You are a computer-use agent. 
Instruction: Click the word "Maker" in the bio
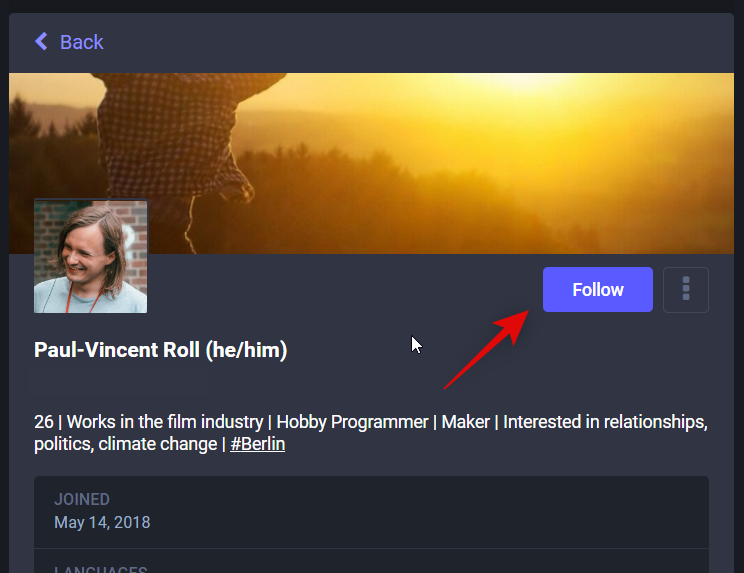click(465, 422)
